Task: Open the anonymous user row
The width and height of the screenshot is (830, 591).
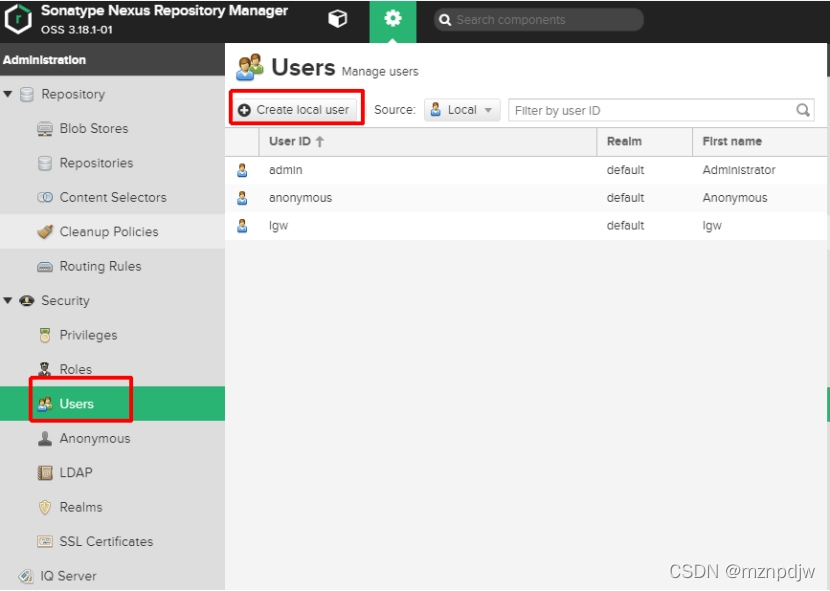Action: [526, 198]
